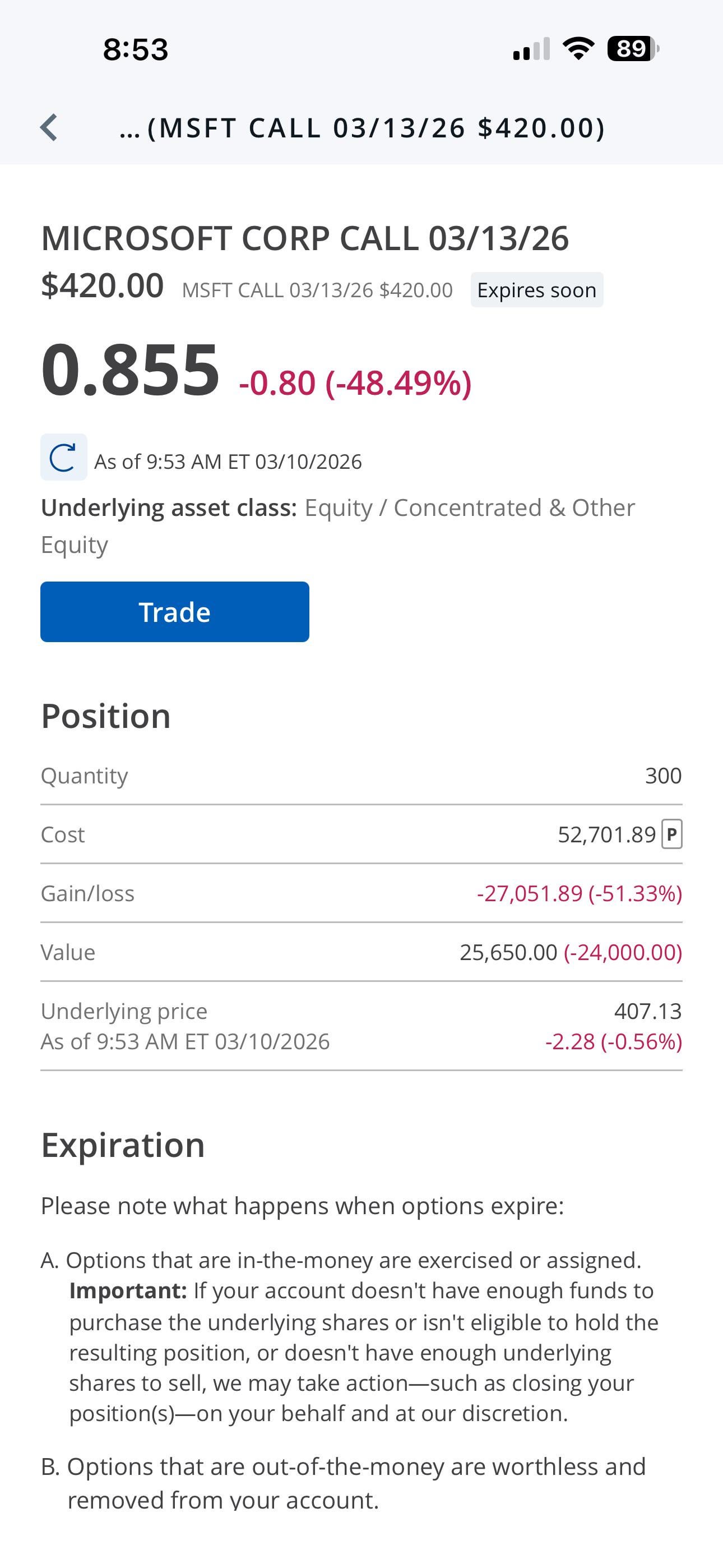Tap the Wi-Fi status icon
This screenshot has height=1568, width=723.
click(578, 49)
